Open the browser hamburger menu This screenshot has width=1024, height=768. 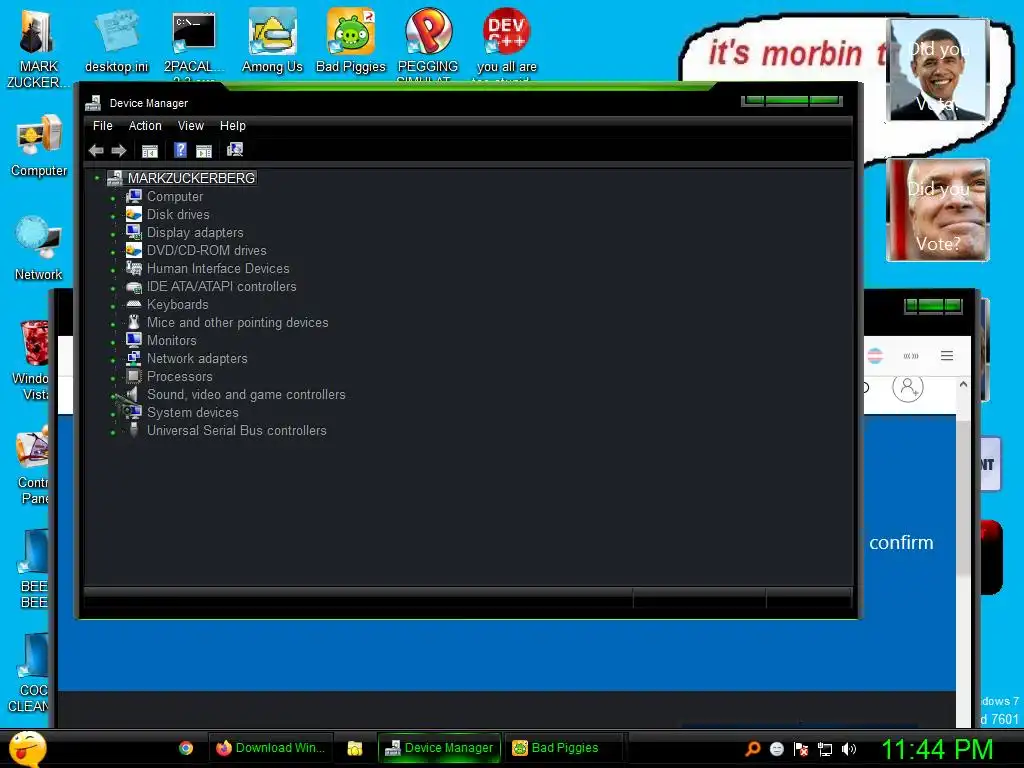[947, 356]
